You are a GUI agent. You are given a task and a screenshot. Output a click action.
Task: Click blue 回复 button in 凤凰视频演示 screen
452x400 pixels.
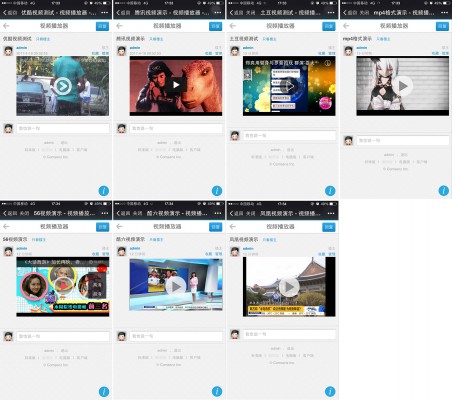(329, 227)
